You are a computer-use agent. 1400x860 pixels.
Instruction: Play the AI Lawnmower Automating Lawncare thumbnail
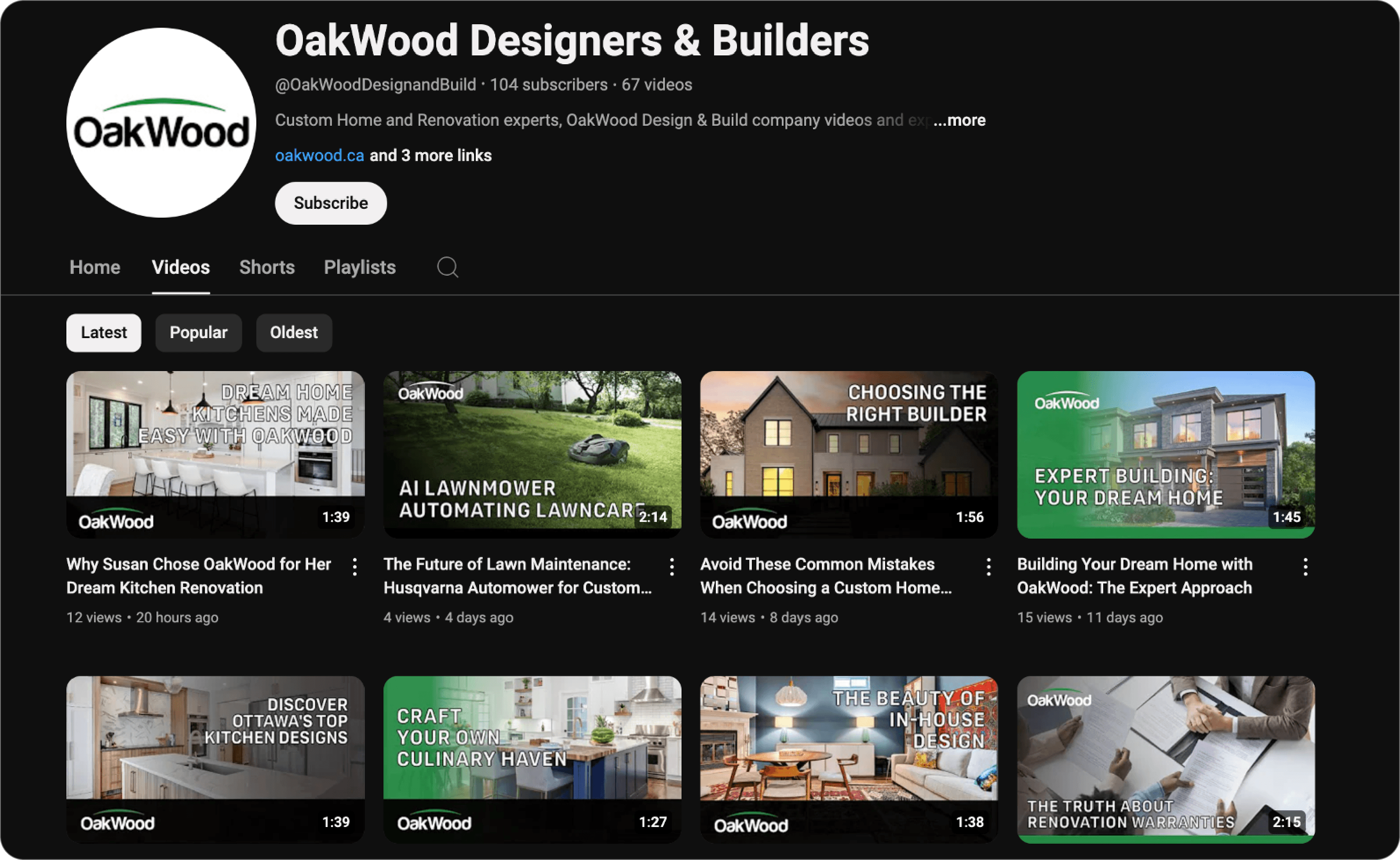[x=532, y=455]
